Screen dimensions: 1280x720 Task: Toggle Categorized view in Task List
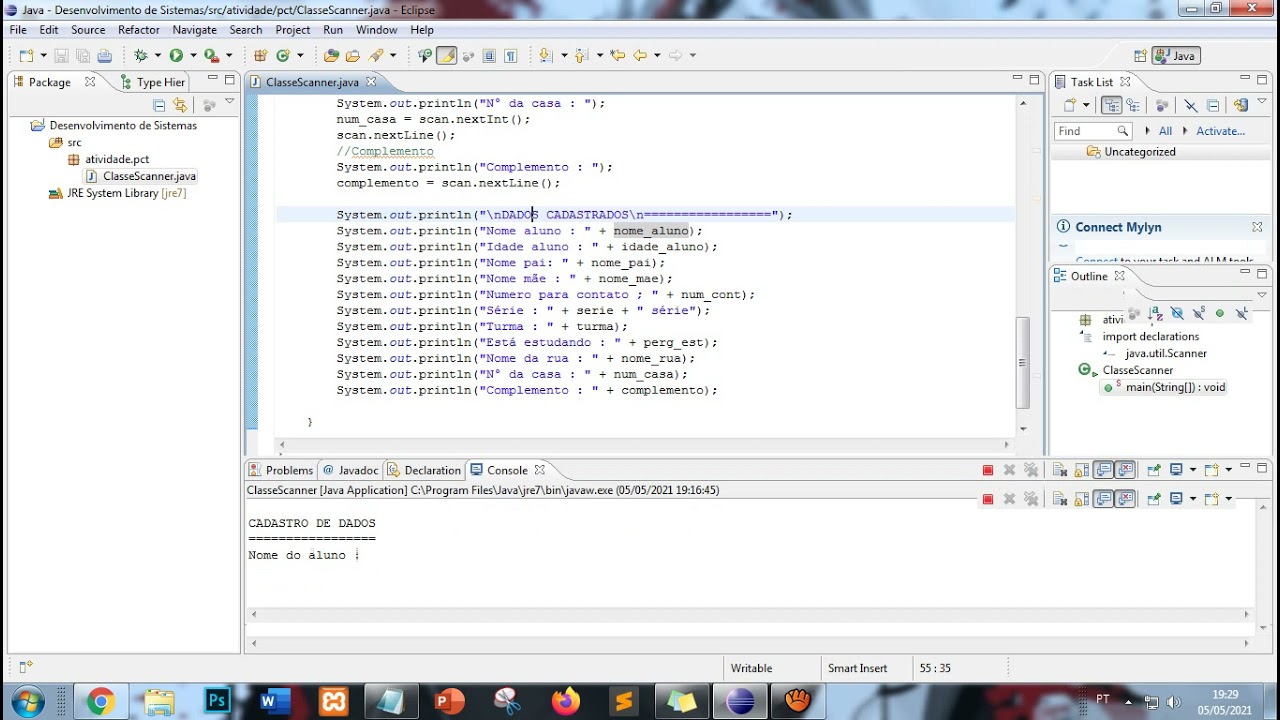point(1112,105)
